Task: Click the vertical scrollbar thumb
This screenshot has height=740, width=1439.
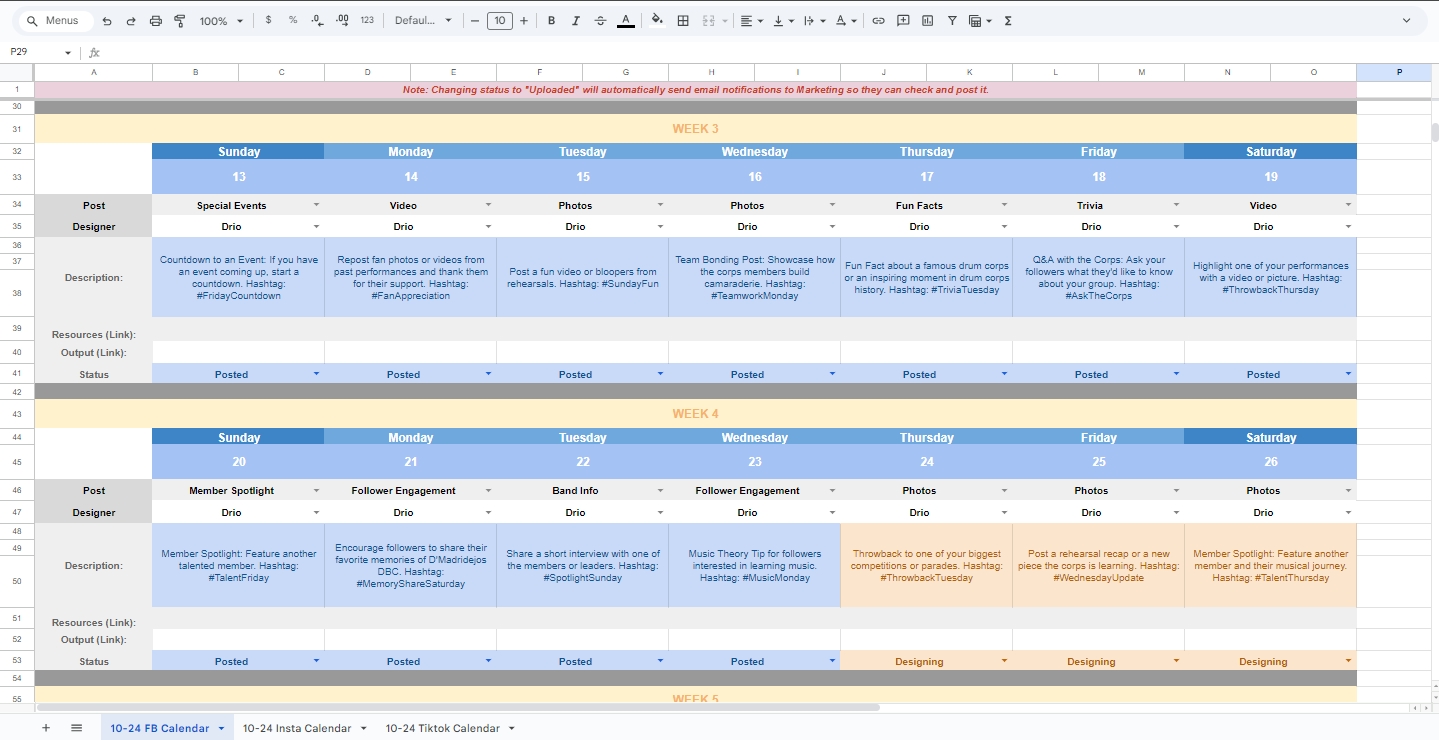Action: (x=1434, y=132)
